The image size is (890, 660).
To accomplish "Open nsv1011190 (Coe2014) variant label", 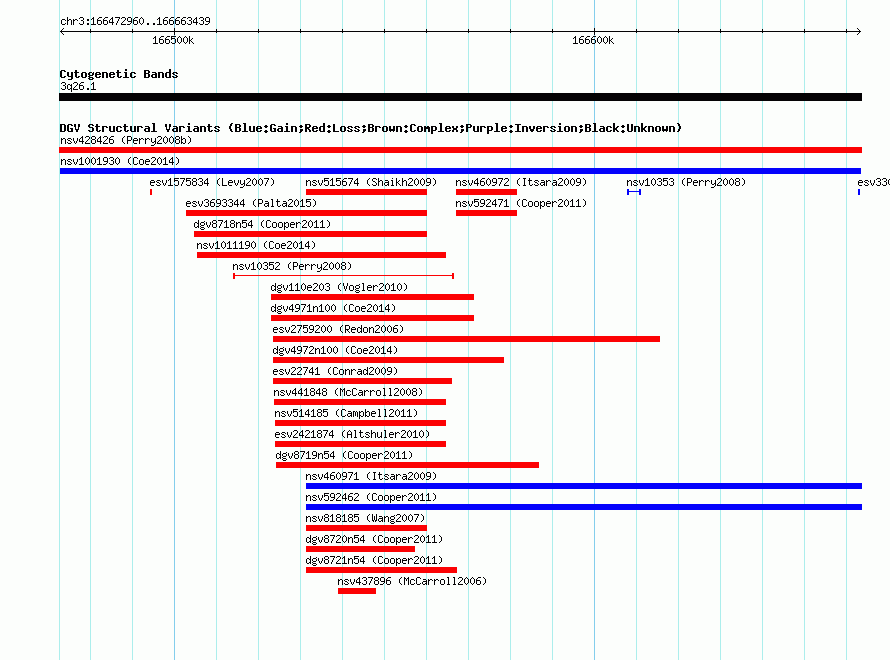I will pos(256,245).
